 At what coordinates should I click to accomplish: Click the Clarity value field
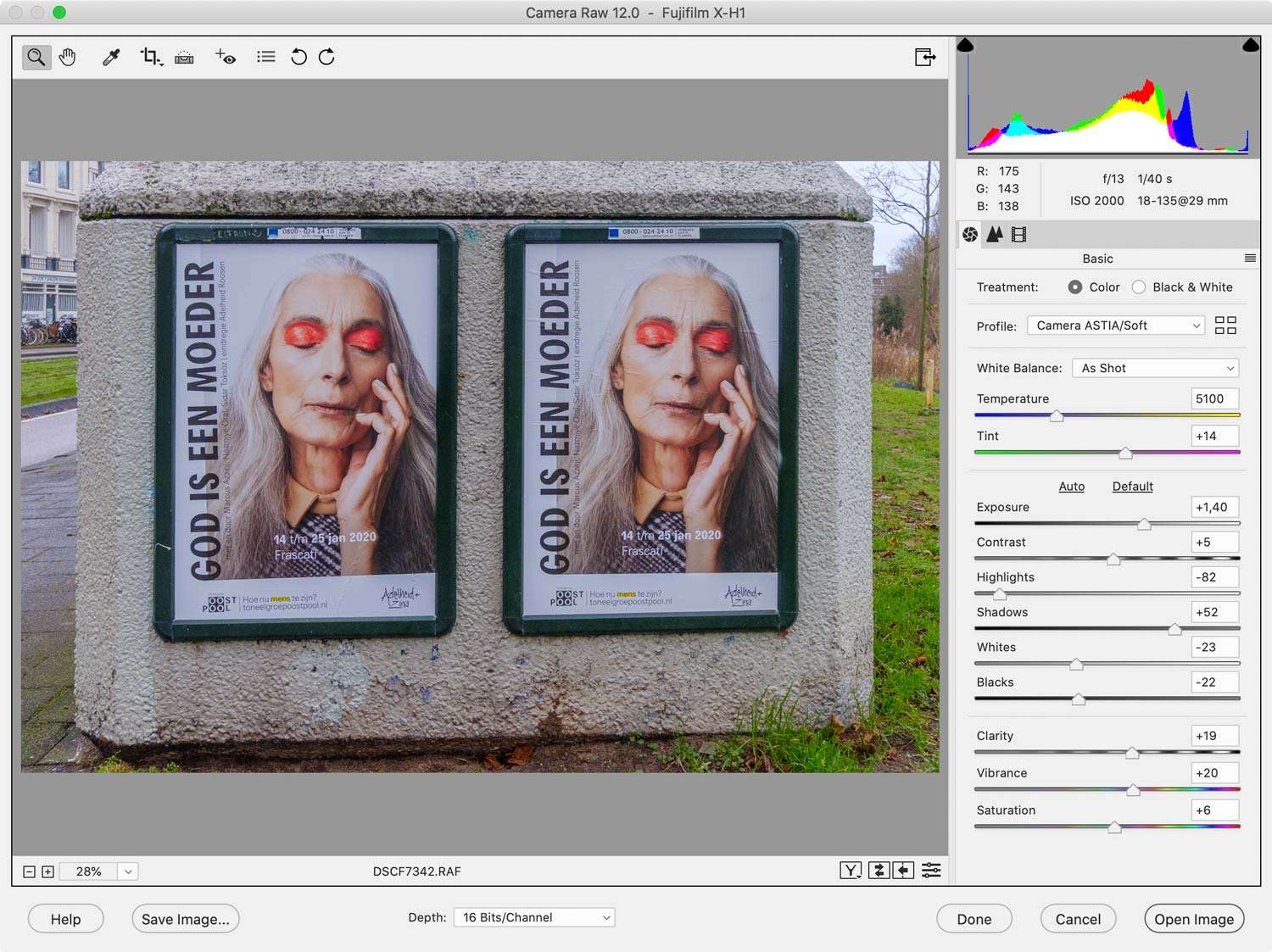1214,736
